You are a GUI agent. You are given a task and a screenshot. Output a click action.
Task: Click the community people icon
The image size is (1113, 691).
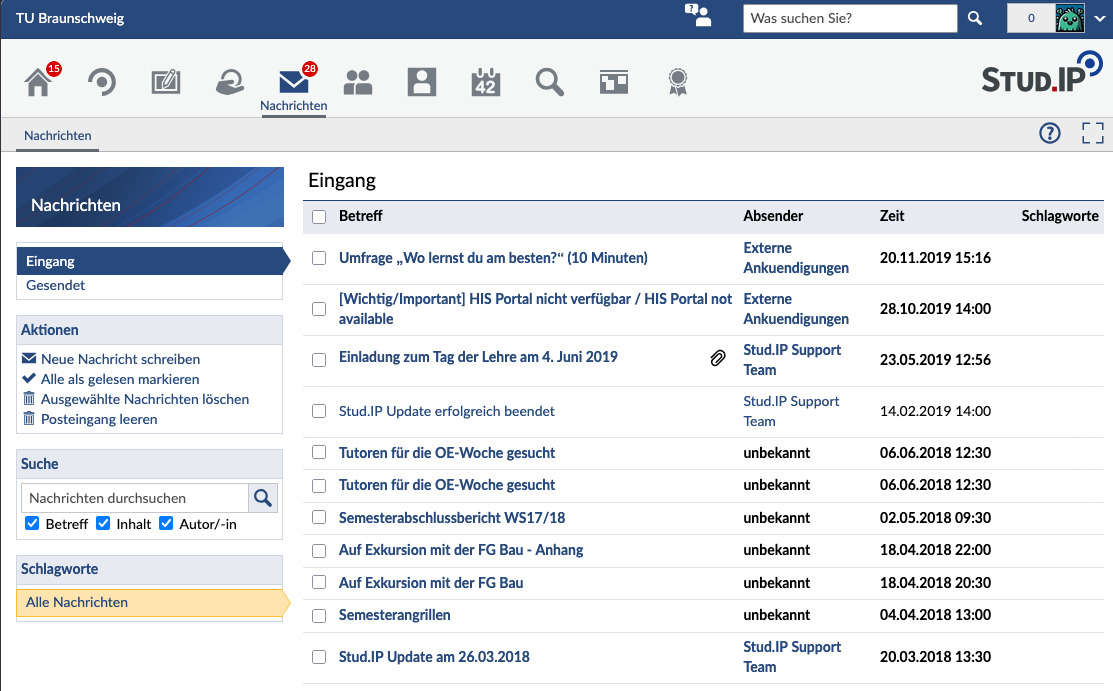358,82
